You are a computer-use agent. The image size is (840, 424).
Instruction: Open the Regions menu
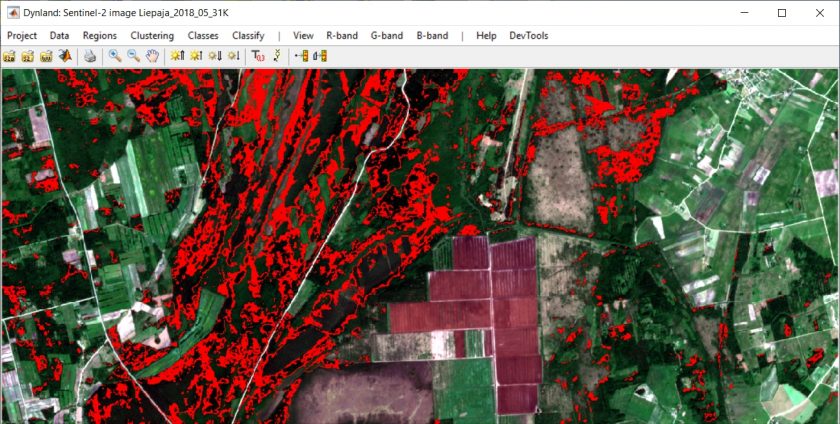pyautogui.click(x=100, y=35)
